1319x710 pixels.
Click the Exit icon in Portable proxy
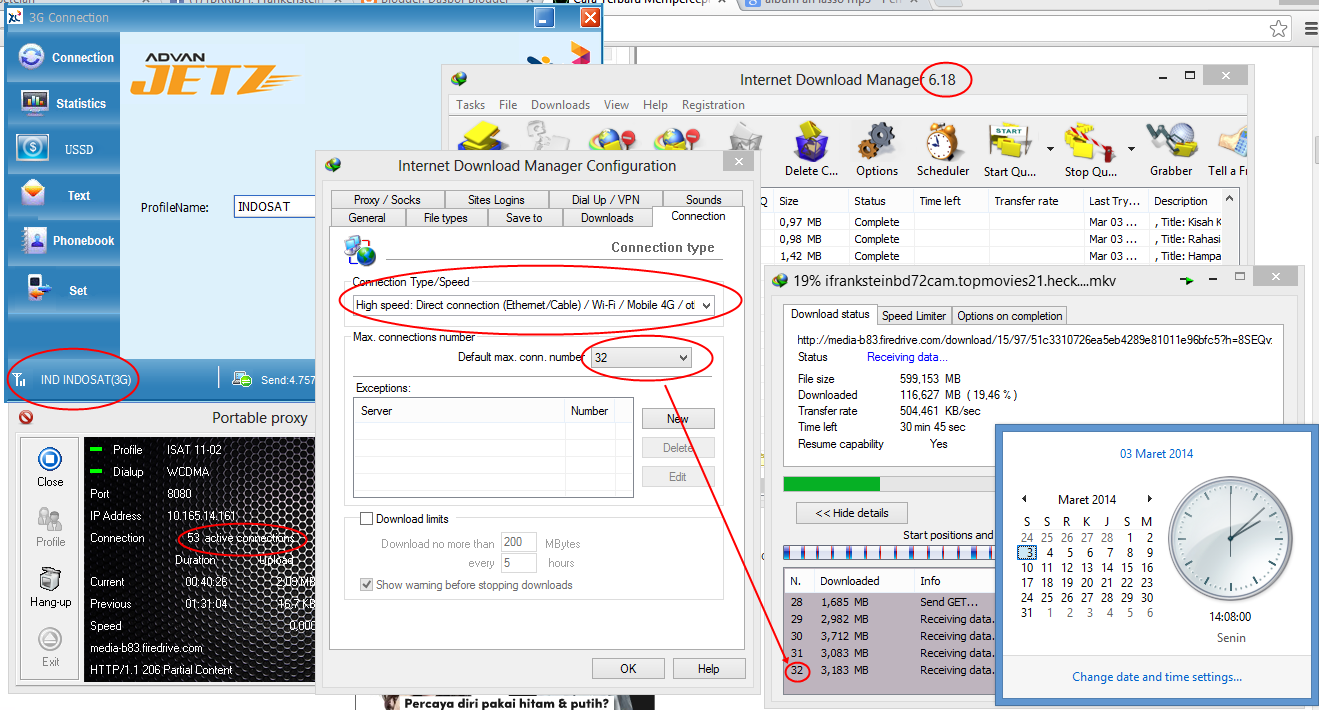click(50, 648)
